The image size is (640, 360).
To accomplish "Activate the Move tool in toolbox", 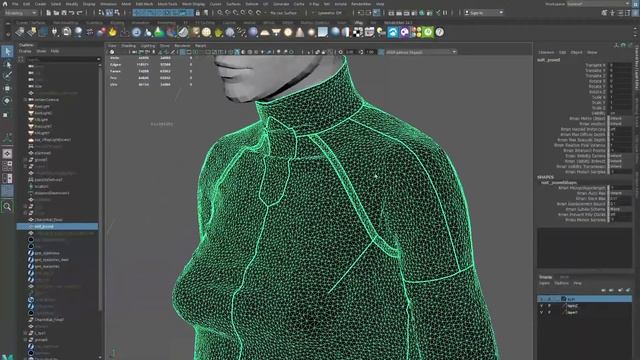I will coord(7,88).
